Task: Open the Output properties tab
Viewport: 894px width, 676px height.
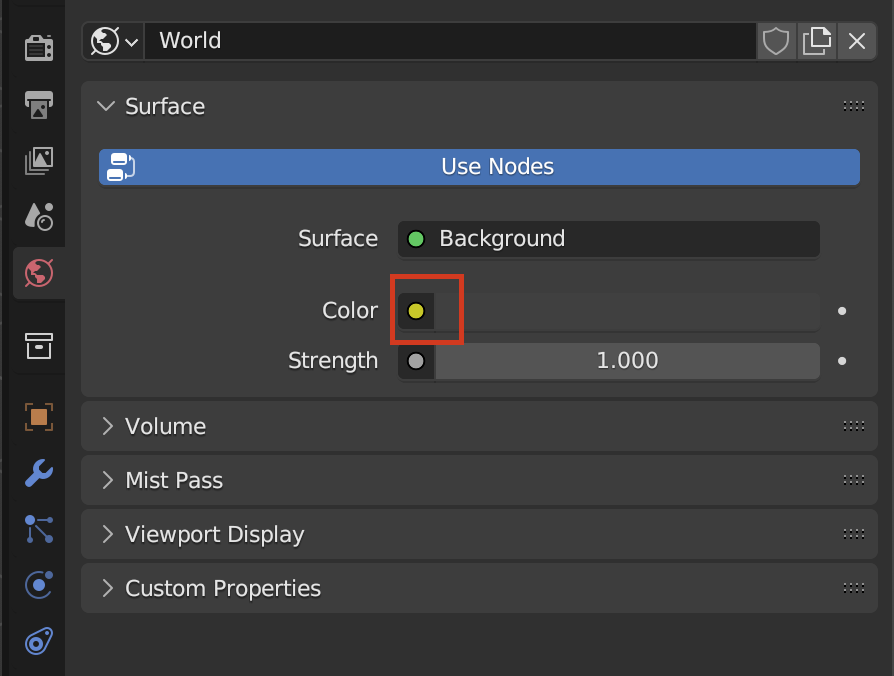Action: click(x=38, y=103)
